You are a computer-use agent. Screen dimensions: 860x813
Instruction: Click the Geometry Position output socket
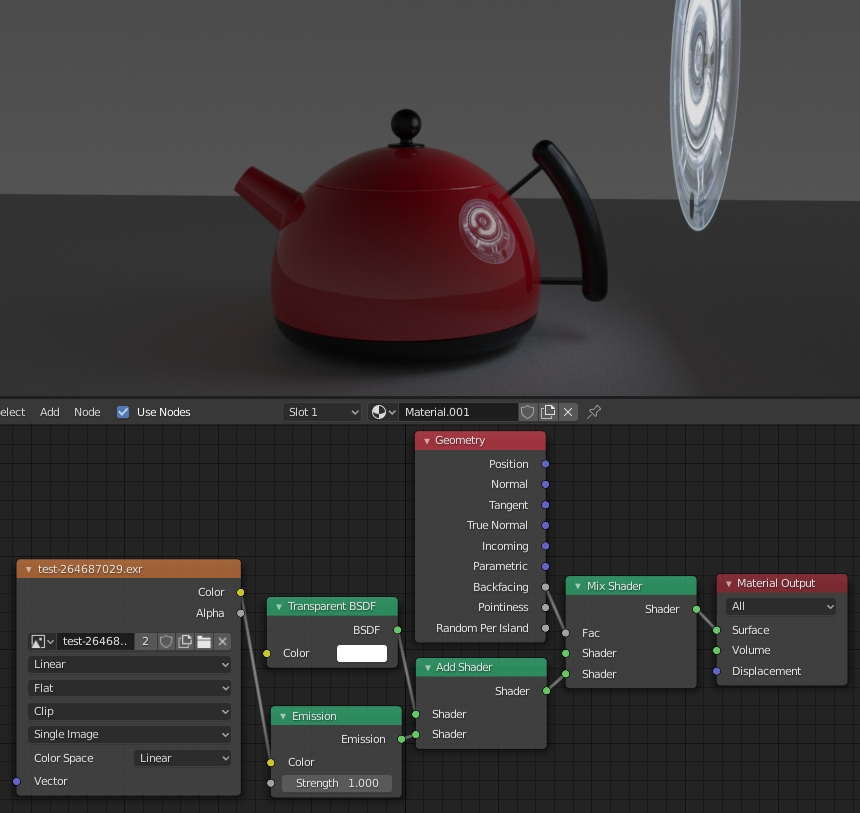pos(545,464)
